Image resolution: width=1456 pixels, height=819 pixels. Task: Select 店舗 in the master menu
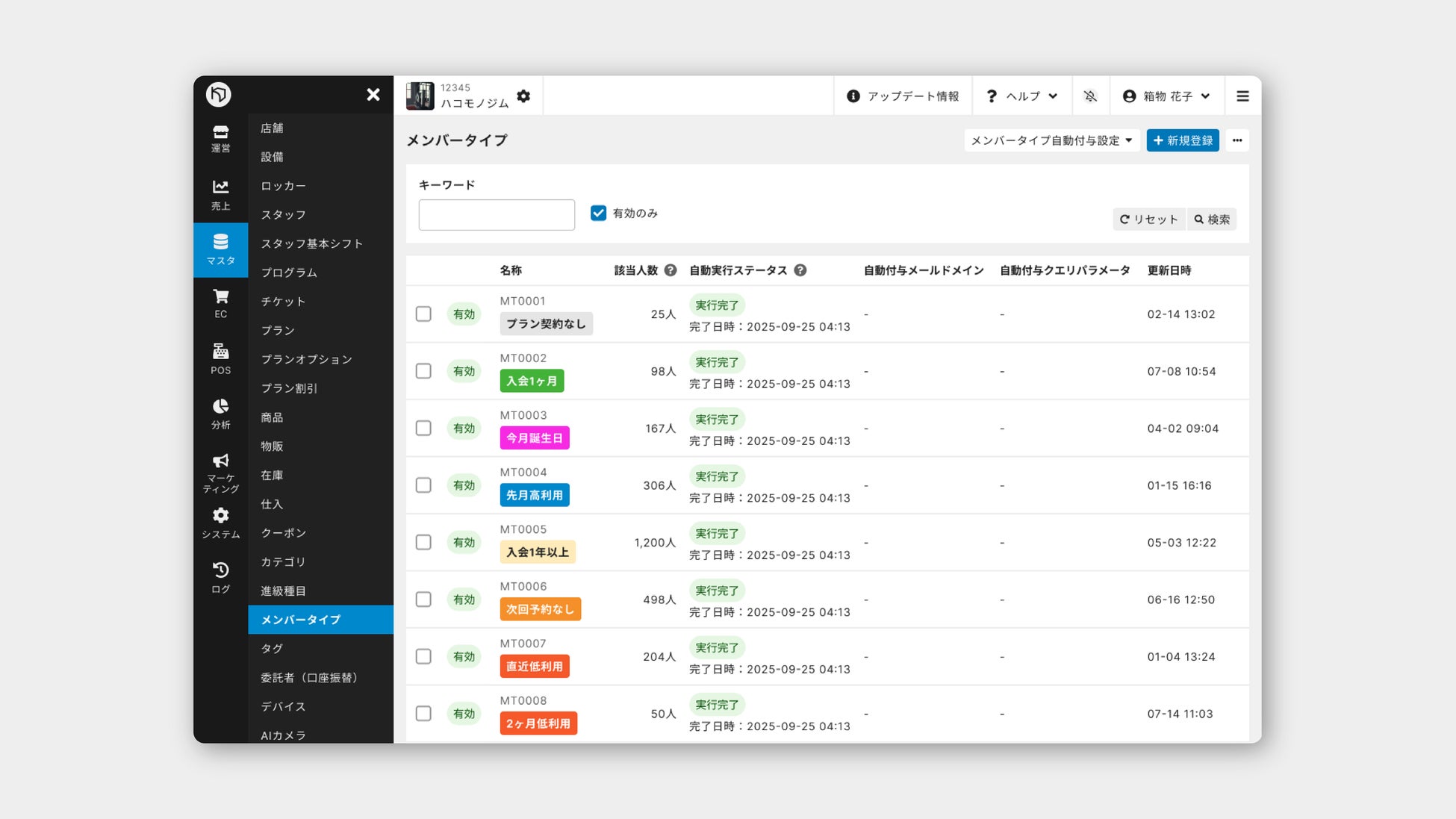tap(320, 128)
